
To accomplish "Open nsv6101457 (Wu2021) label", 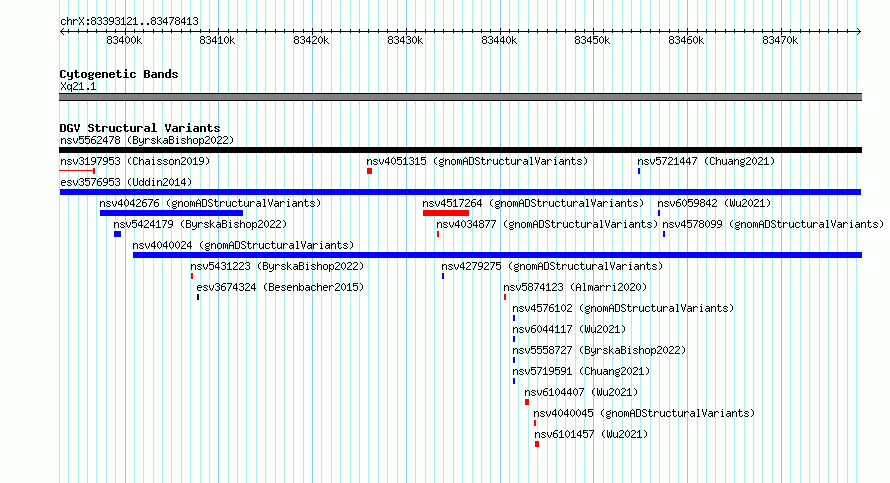I will tap(591, 434).
